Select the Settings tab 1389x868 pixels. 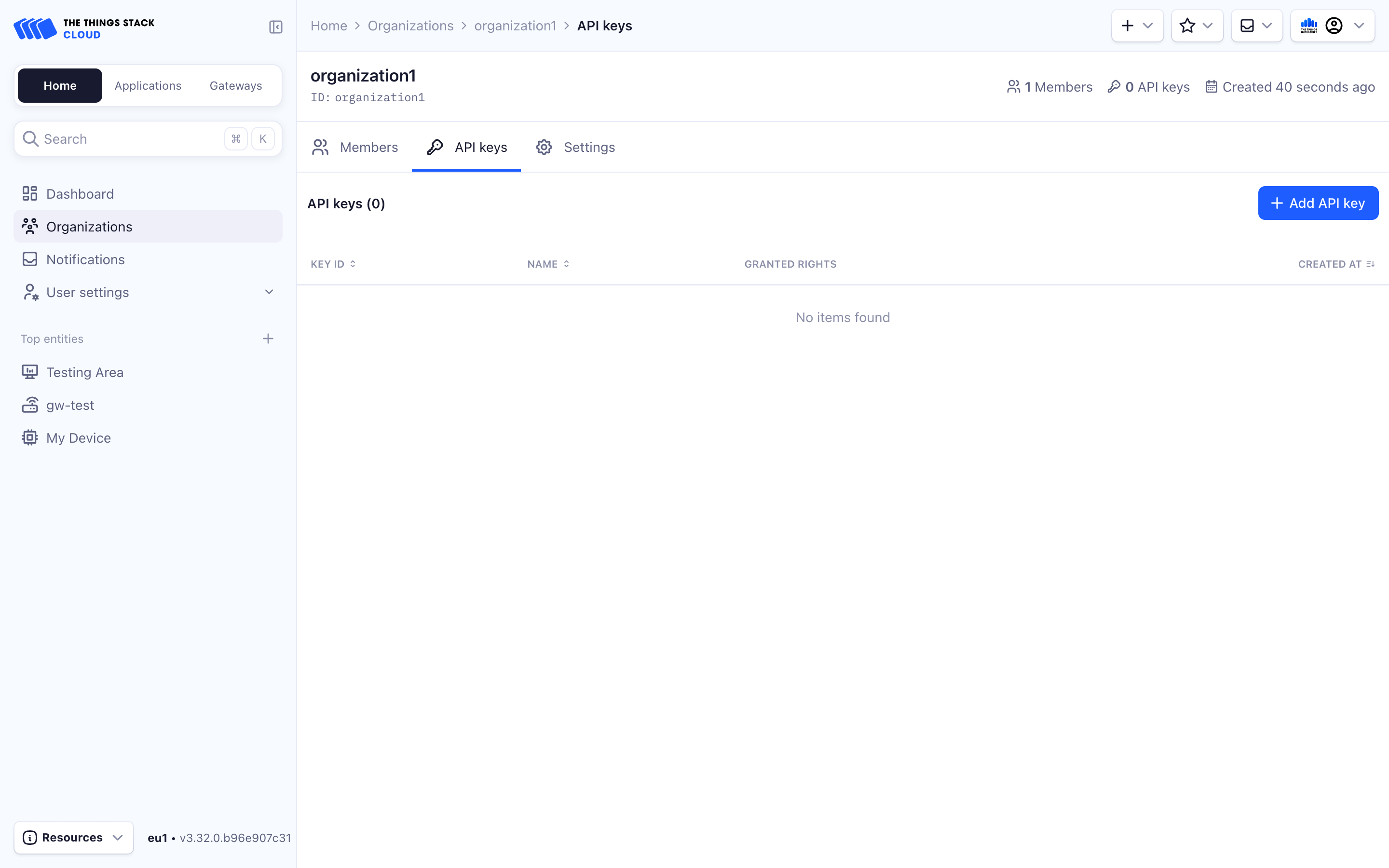click(575, 147)
